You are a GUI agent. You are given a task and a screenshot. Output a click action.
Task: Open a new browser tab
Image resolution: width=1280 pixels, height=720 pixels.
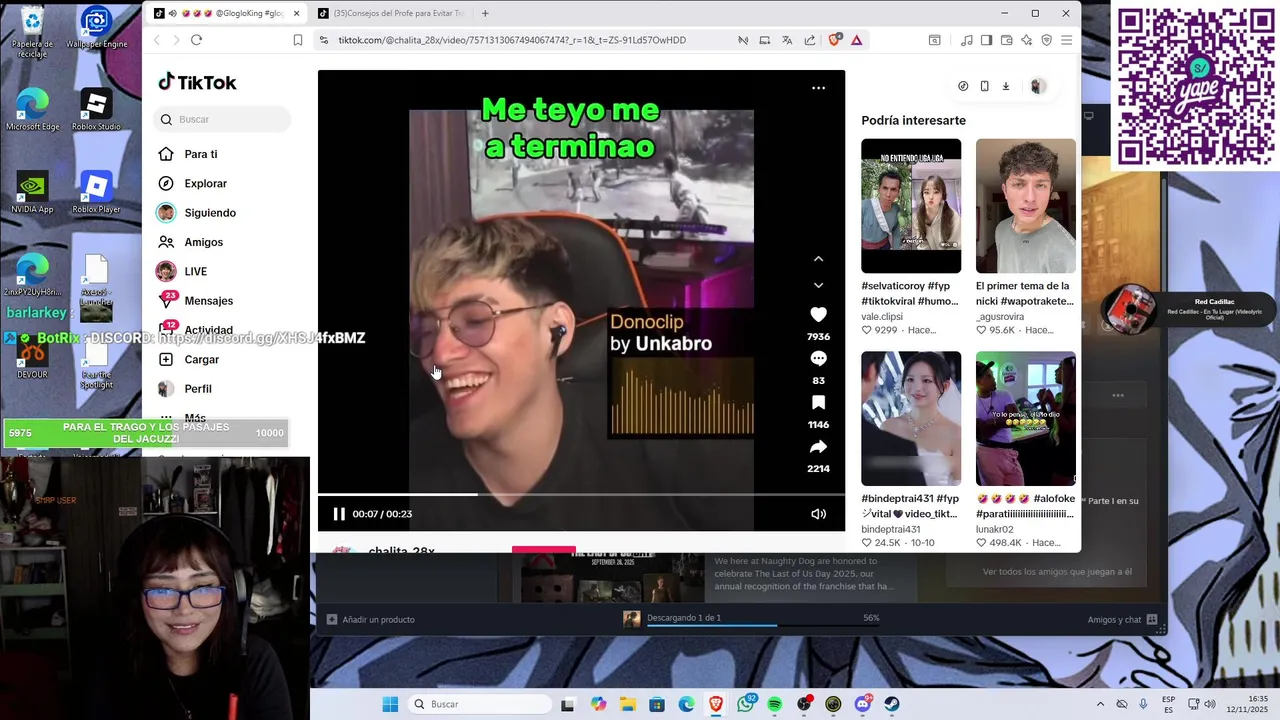(485, 13)
